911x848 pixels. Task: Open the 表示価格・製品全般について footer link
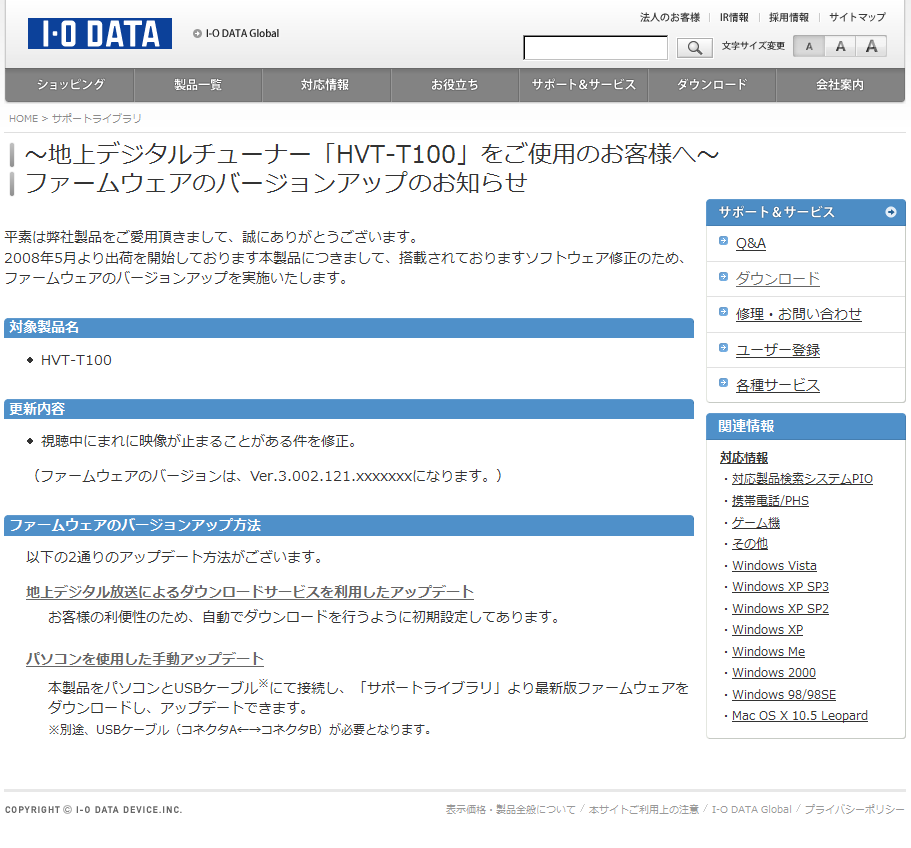[511, 810]
